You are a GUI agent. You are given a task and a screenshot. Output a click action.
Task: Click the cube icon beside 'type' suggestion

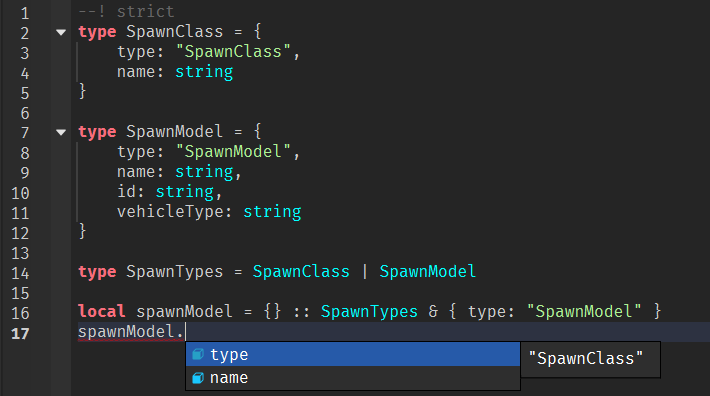pos(198,354)
